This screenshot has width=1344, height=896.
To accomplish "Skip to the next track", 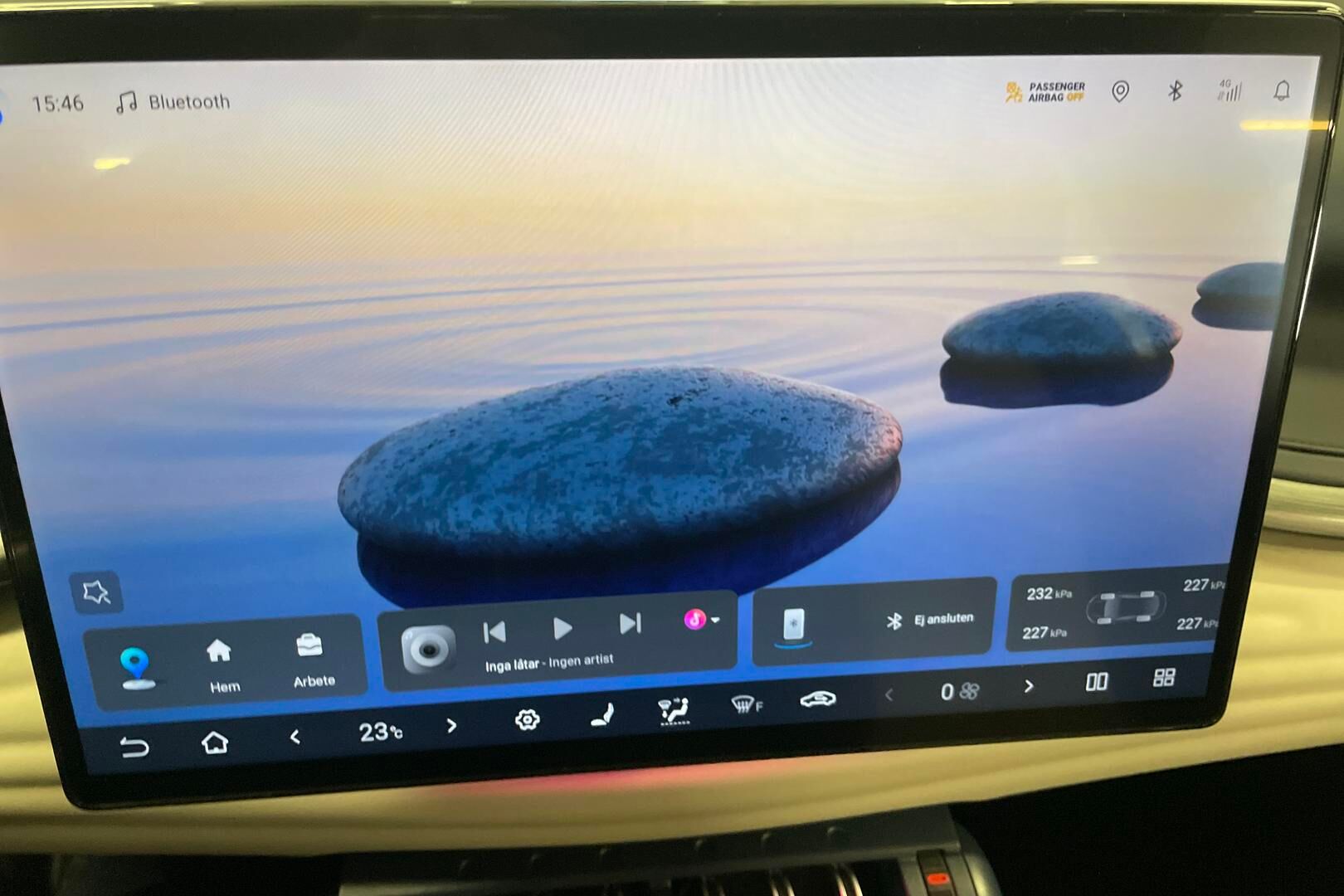I will tap(631, 624).
